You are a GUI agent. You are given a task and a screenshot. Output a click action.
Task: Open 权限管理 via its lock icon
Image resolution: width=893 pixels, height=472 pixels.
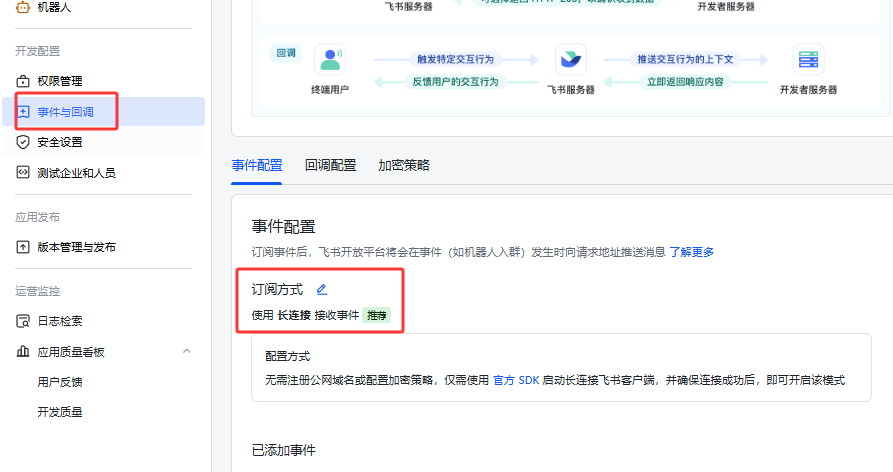coord(23,81)
